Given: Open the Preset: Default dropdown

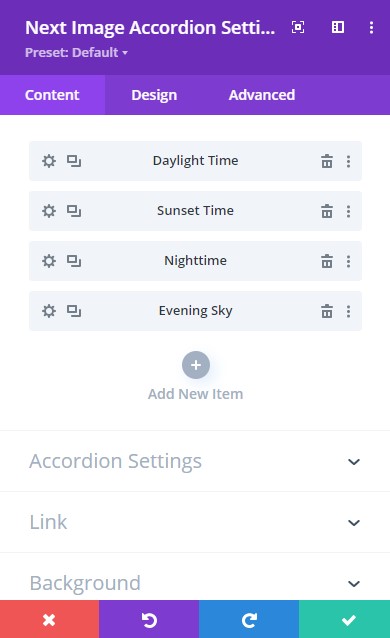Looking at the screenshot, I should click(76, 52).
